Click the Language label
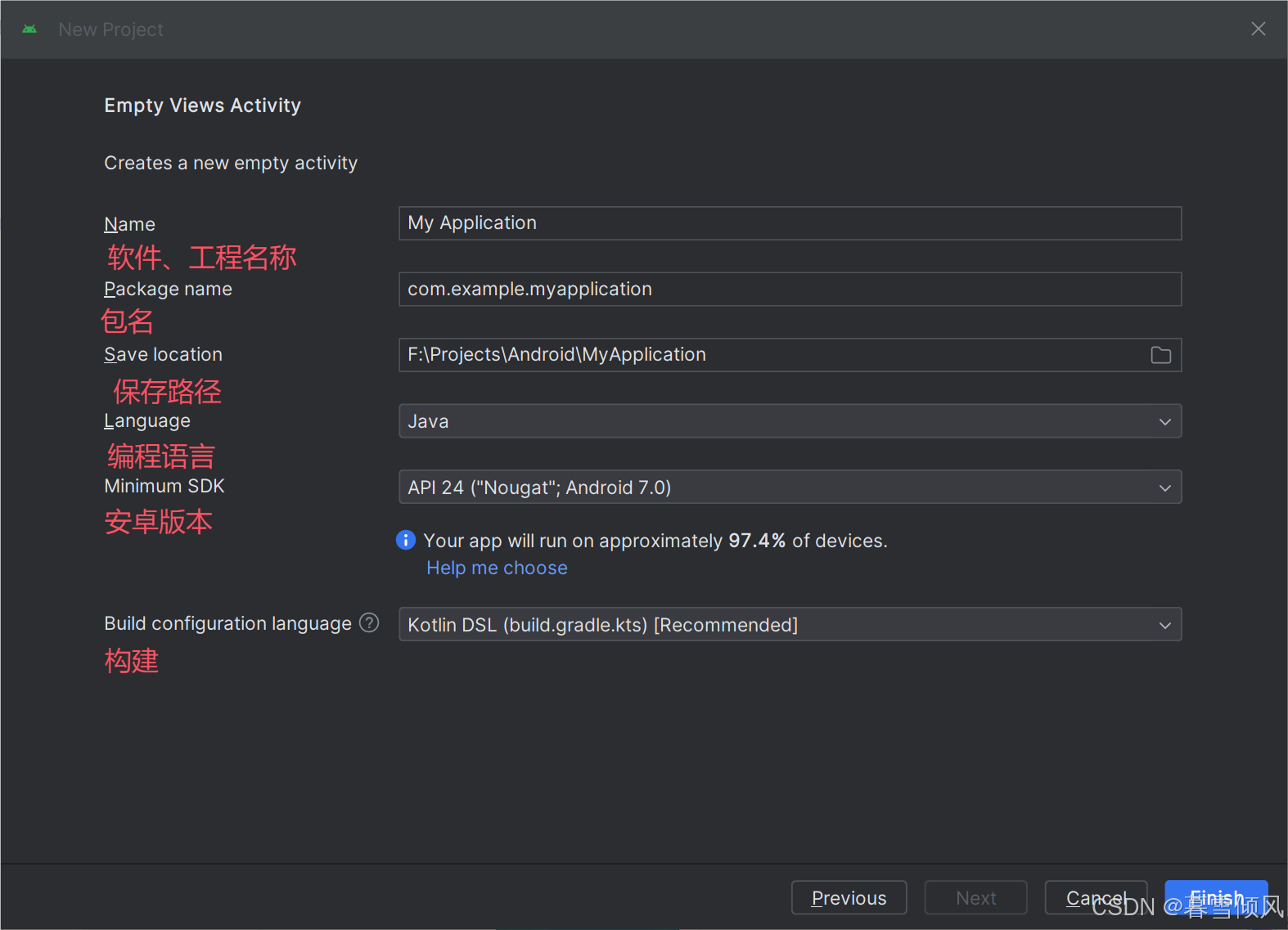The height and width of the screenshot is (930, 1288). click(x=147, y=421)
